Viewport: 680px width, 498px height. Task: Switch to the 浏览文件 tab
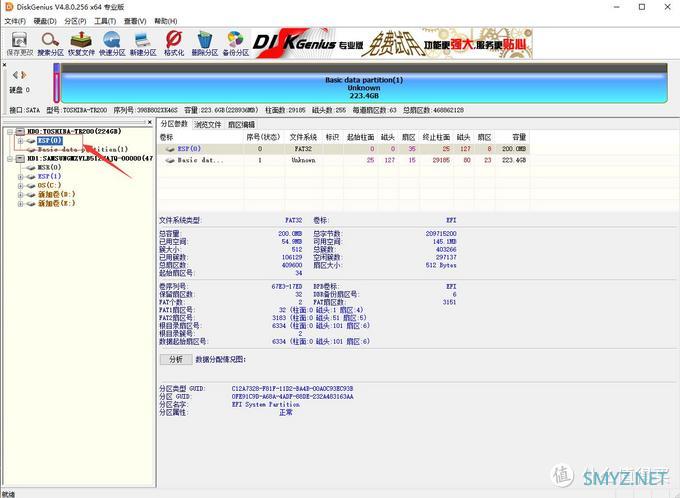click(x=208, y=124)
